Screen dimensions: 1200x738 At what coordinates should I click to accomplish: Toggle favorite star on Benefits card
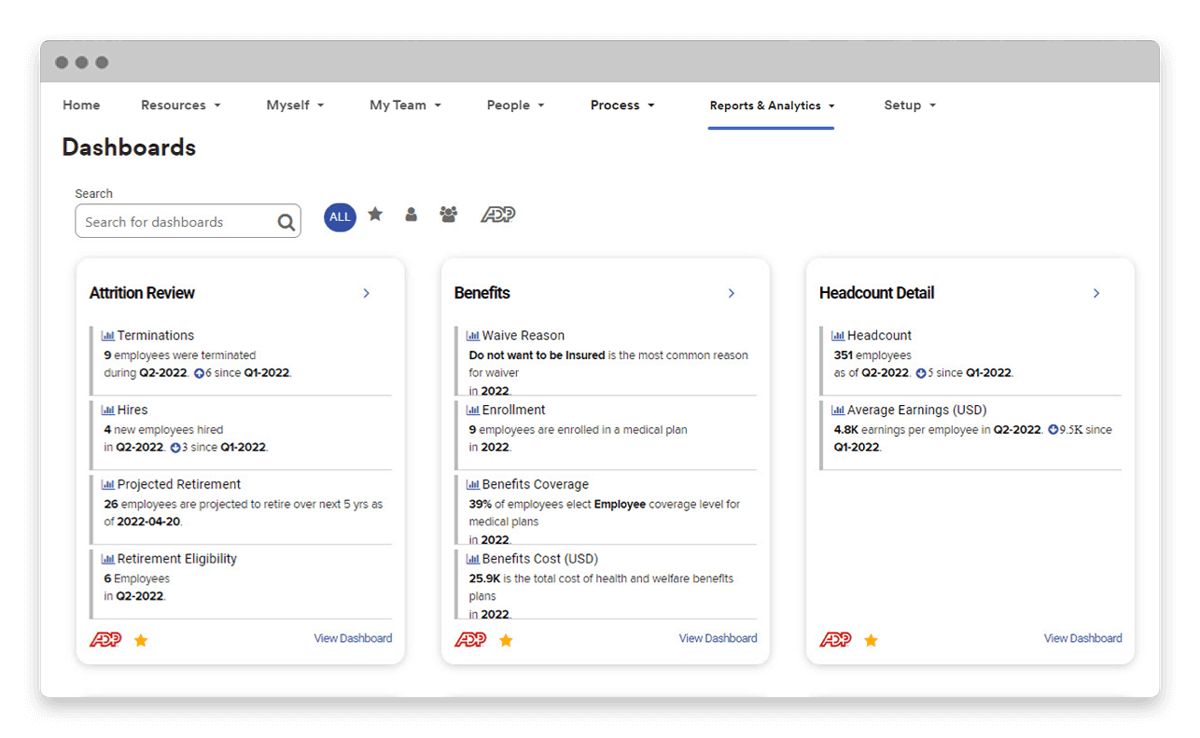click(x=506, y=640)
